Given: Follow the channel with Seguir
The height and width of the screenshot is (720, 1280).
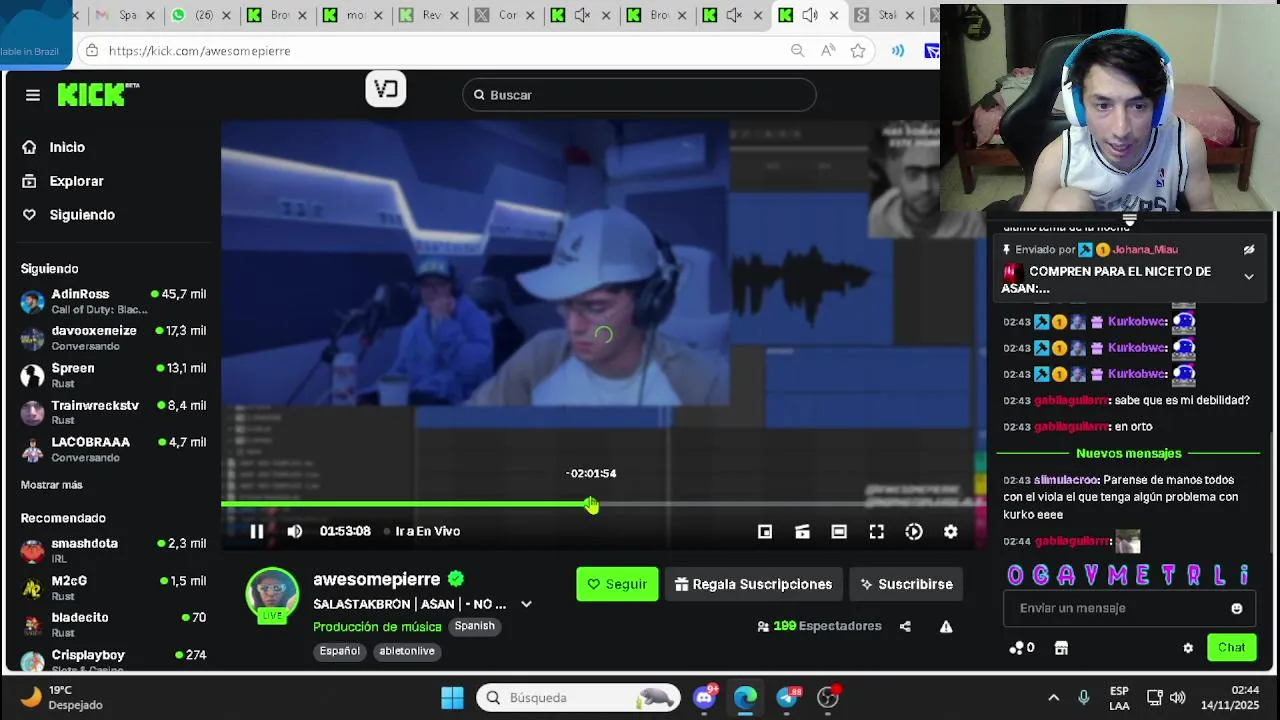Looking at the screenshot, I should point(617,584).
